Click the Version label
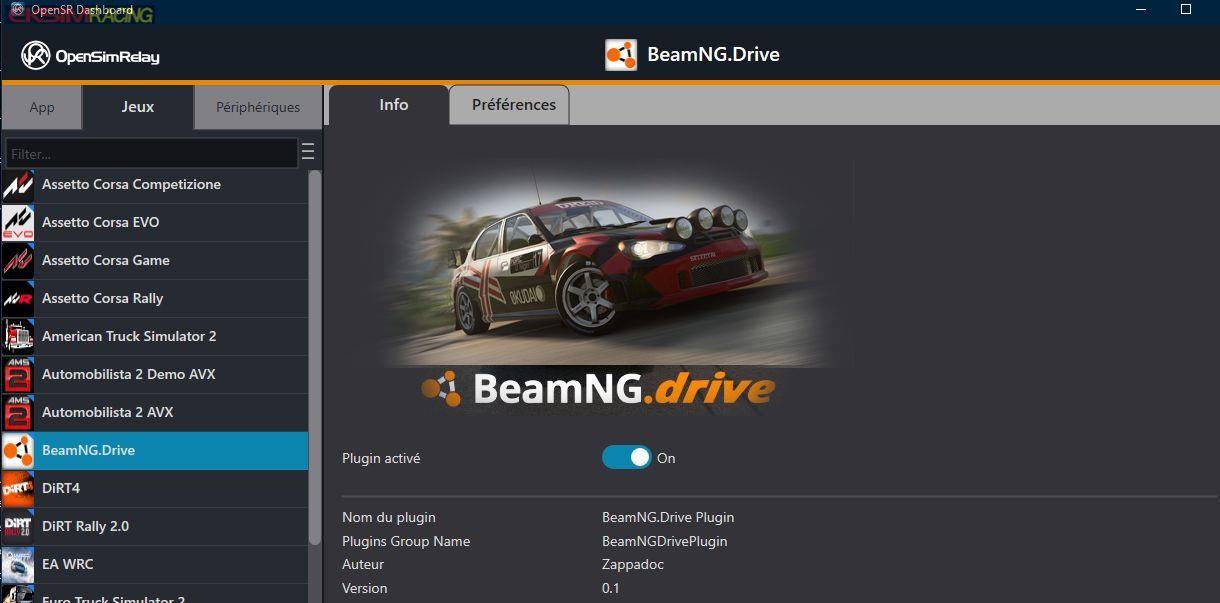 pos(365,588)
